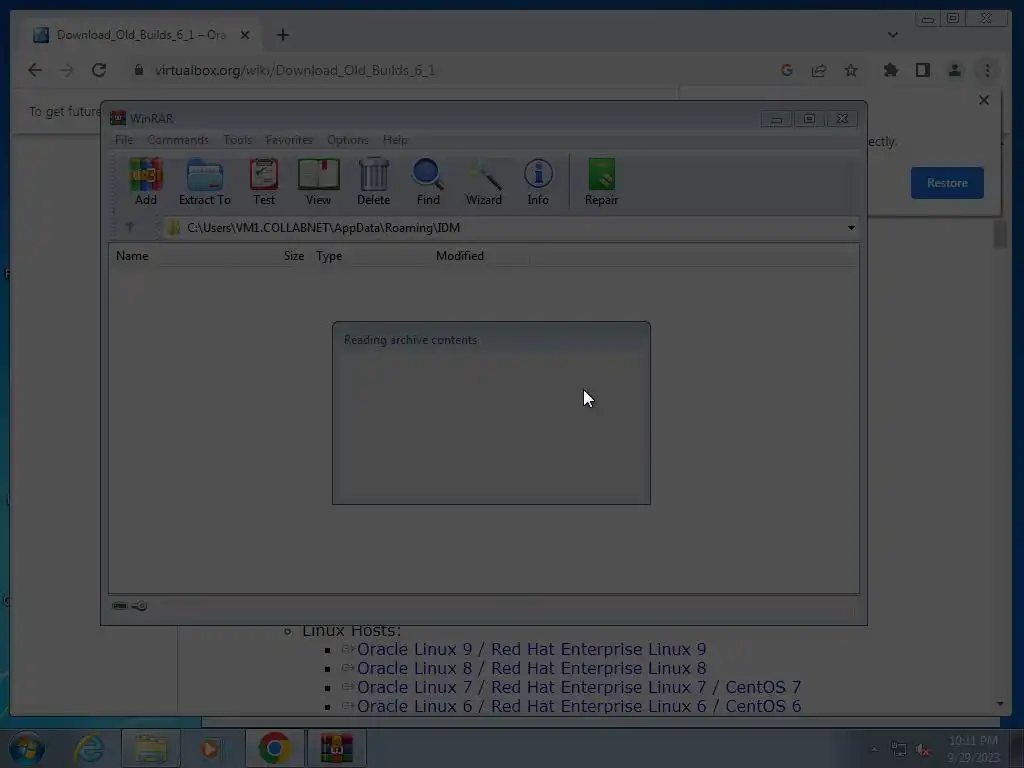Reload the page in Chrome
The height and width of the screenshot is (768, 1024).
tap(99, 70)
